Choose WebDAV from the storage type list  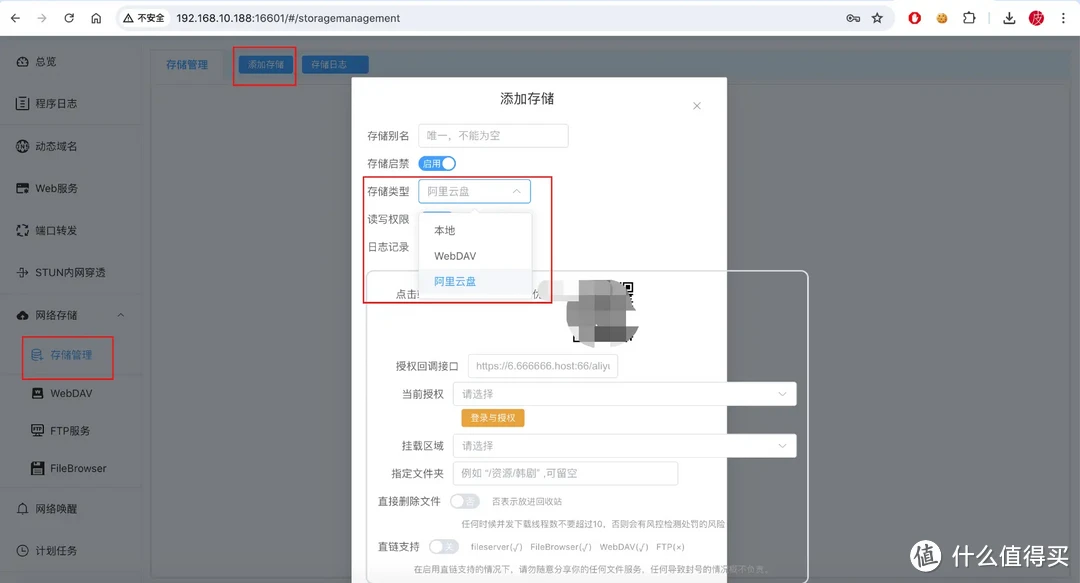(455, 256)
